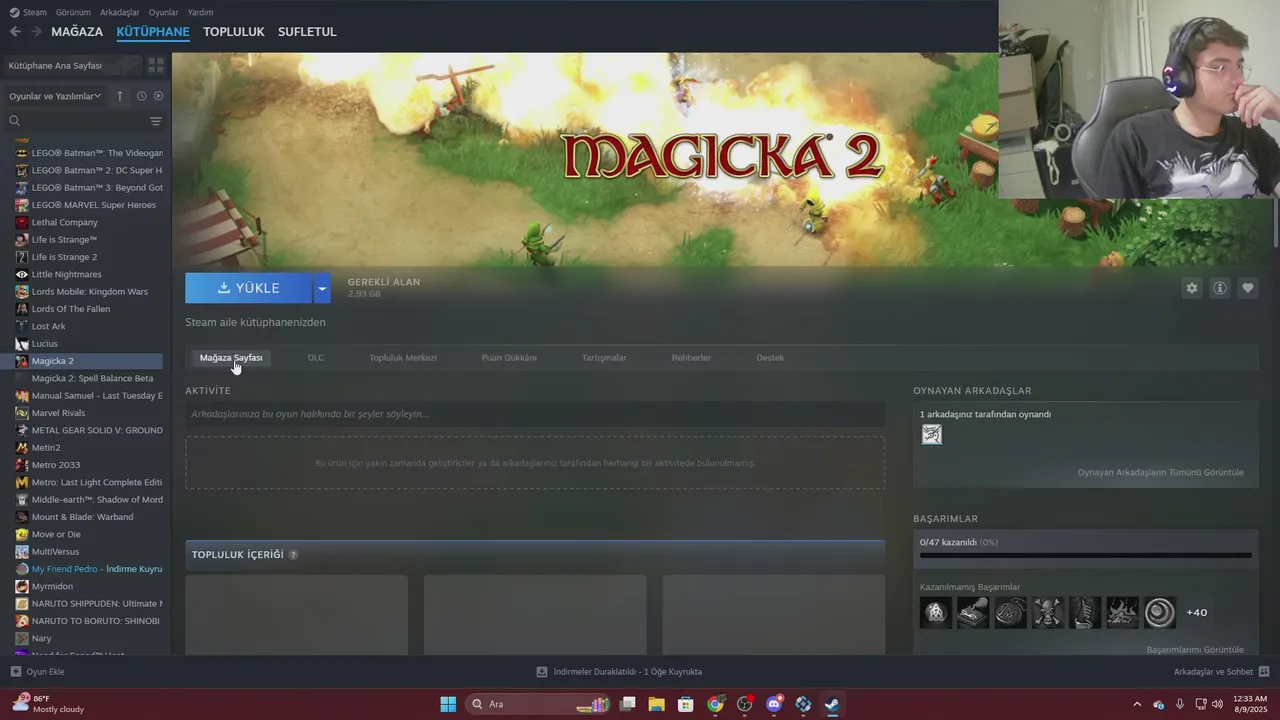Click the taskbar volume speaker icon
Viewport: 1280px width, 720px height.
click(x=1217, y=704)
